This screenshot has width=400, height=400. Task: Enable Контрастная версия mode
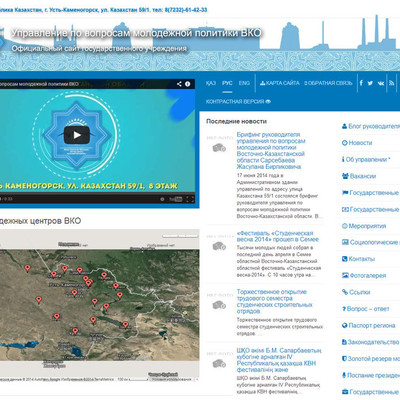click(x=238, y=101)
